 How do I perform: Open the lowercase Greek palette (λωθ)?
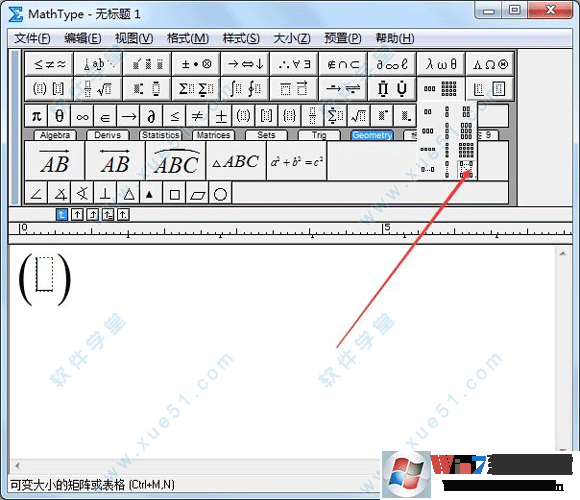[x=441, y=64]
